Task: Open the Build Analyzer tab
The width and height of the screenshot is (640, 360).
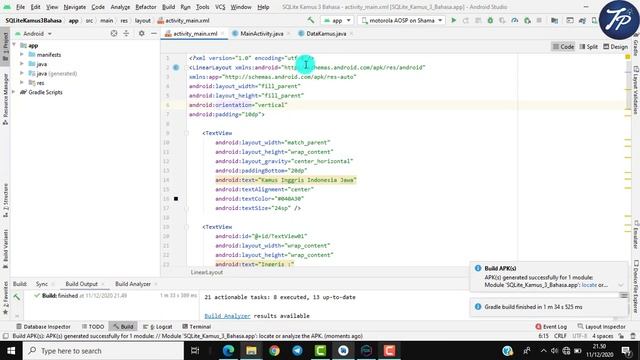Action: [133, 284]
